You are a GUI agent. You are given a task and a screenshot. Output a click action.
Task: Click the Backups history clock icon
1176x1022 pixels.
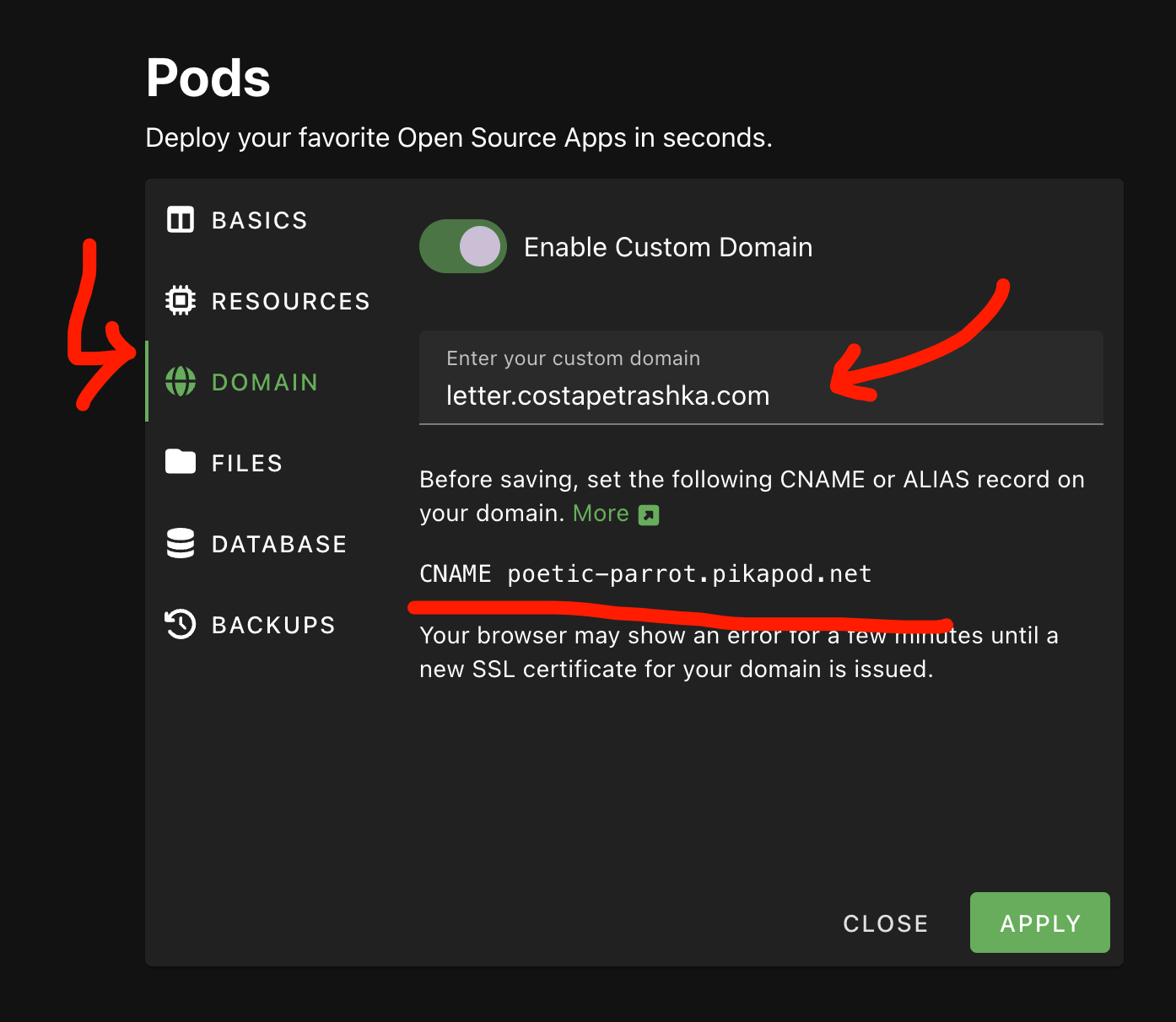pyautogui.click(x=181, y=625)
